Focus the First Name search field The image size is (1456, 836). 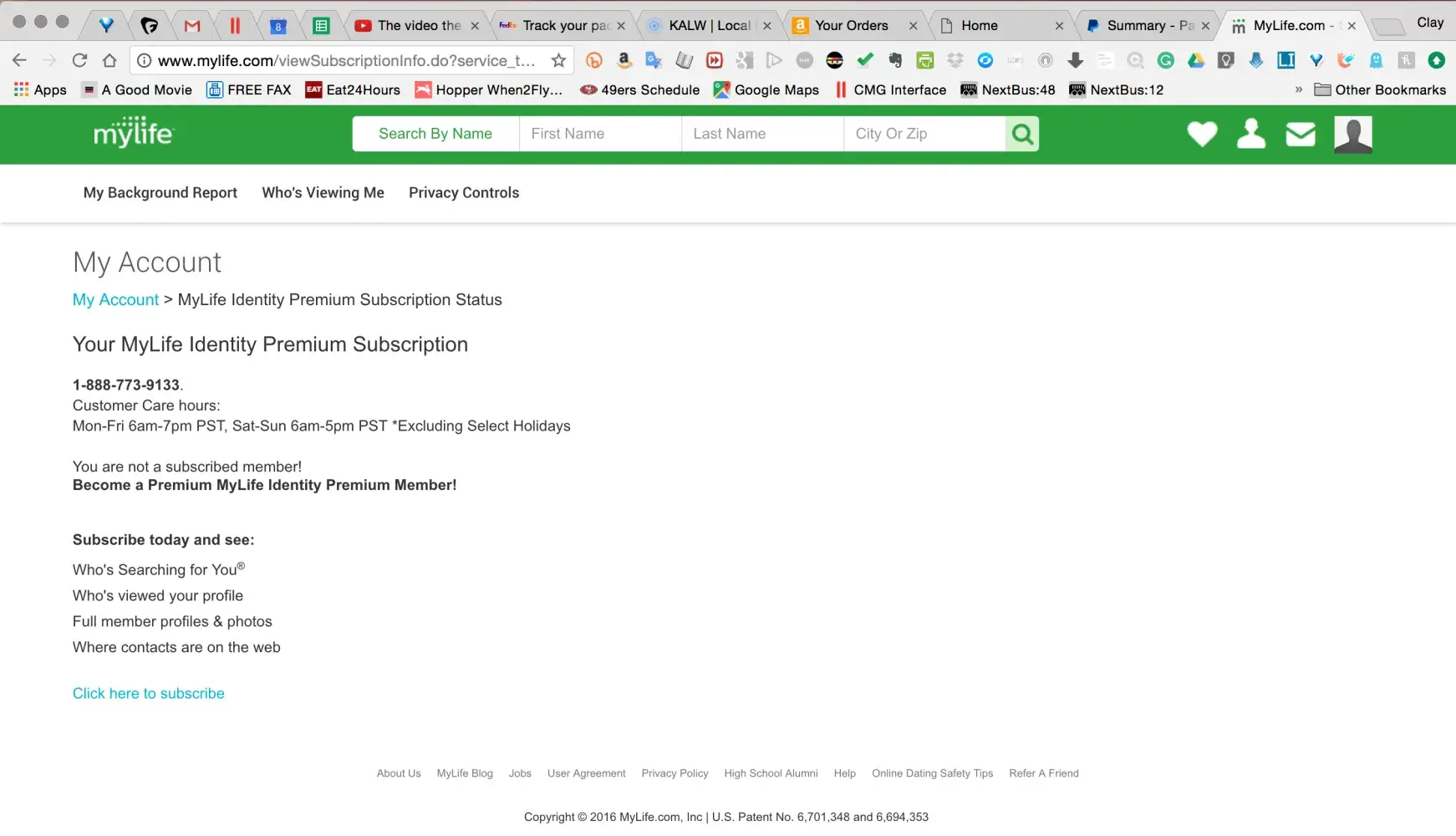(x=599, y=134)
